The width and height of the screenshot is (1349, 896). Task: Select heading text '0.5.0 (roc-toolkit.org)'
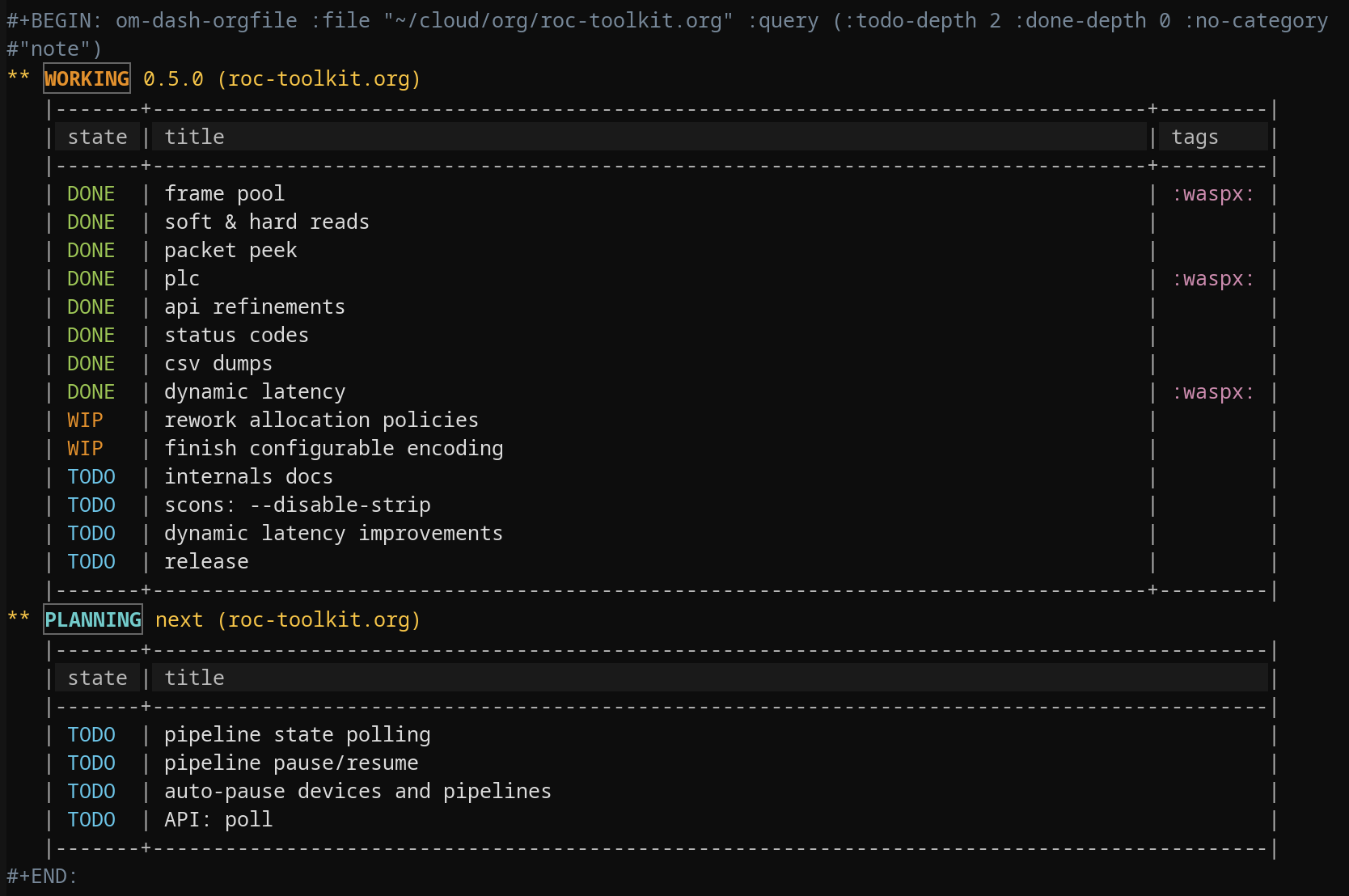(x=282, y=78)
